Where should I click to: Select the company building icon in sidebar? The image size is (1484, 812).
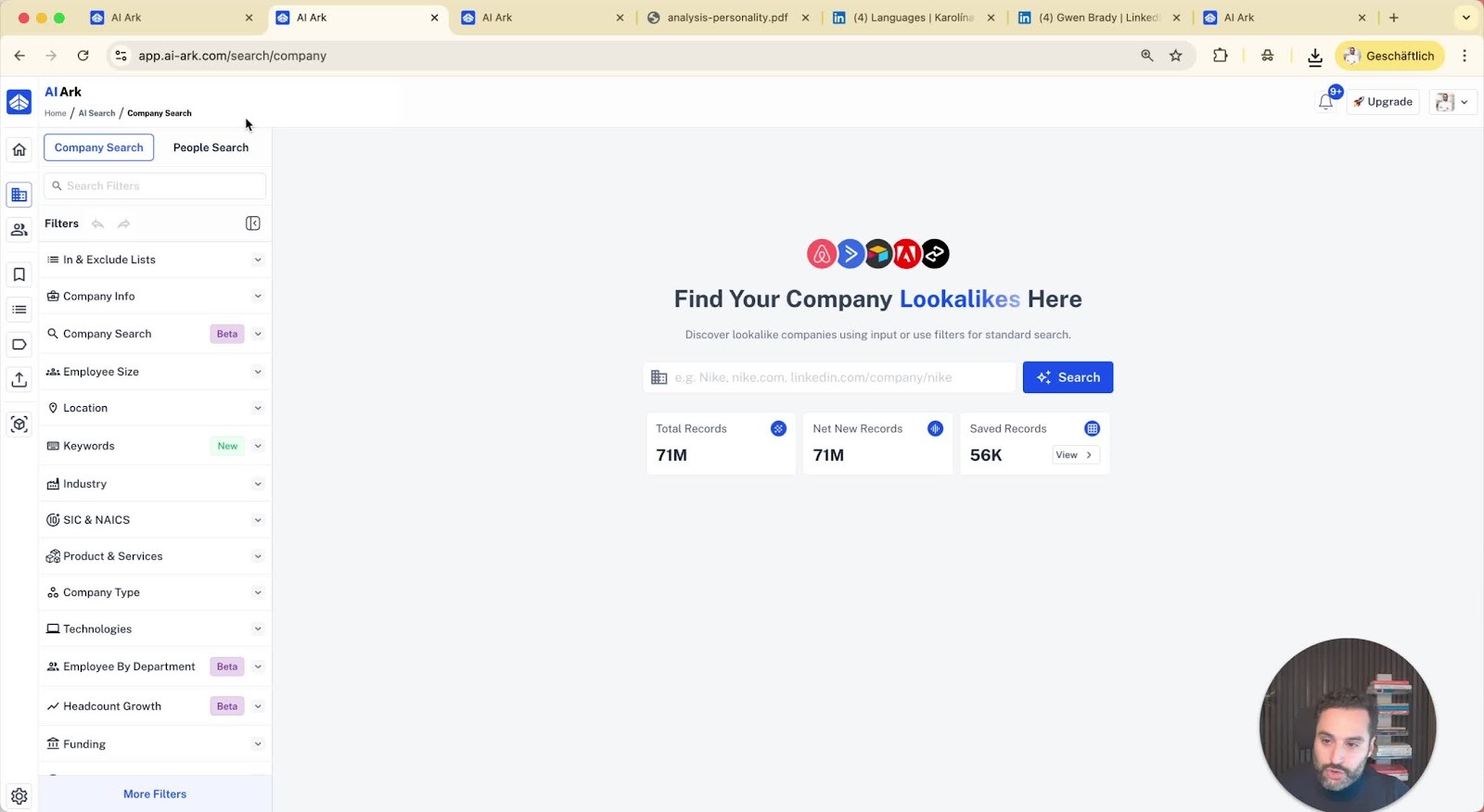pyautogui.click(x=19, y=195)
